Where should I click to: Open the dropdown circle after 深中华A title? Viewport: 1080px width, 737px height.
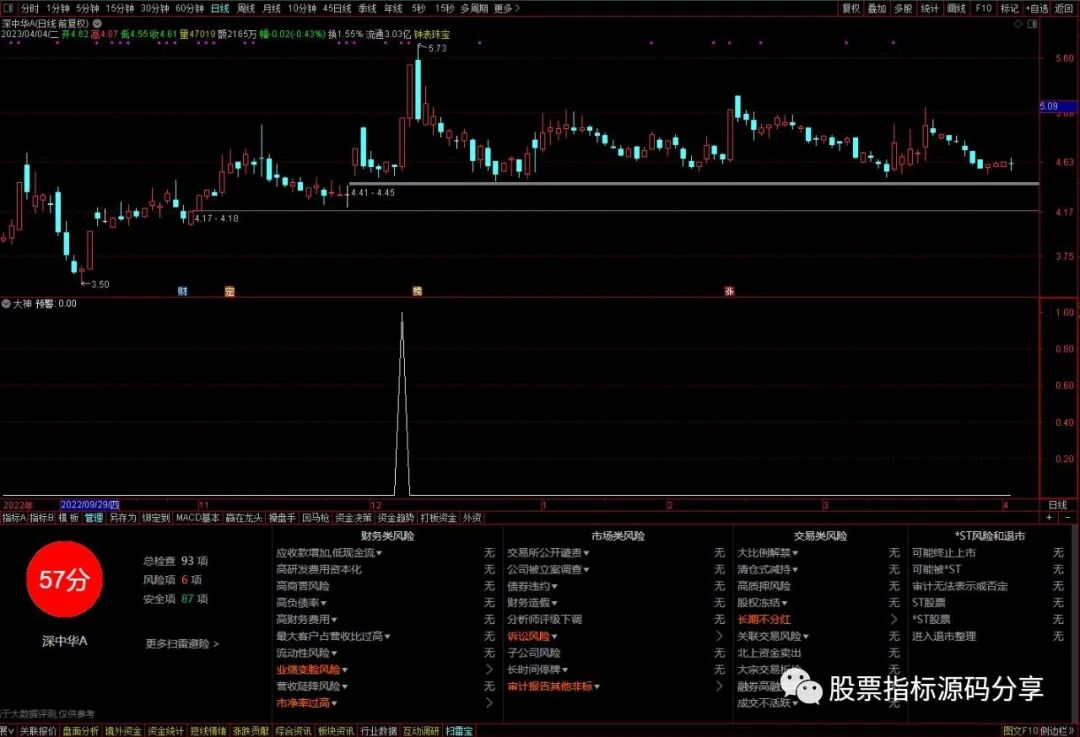[x=97, y=23]
